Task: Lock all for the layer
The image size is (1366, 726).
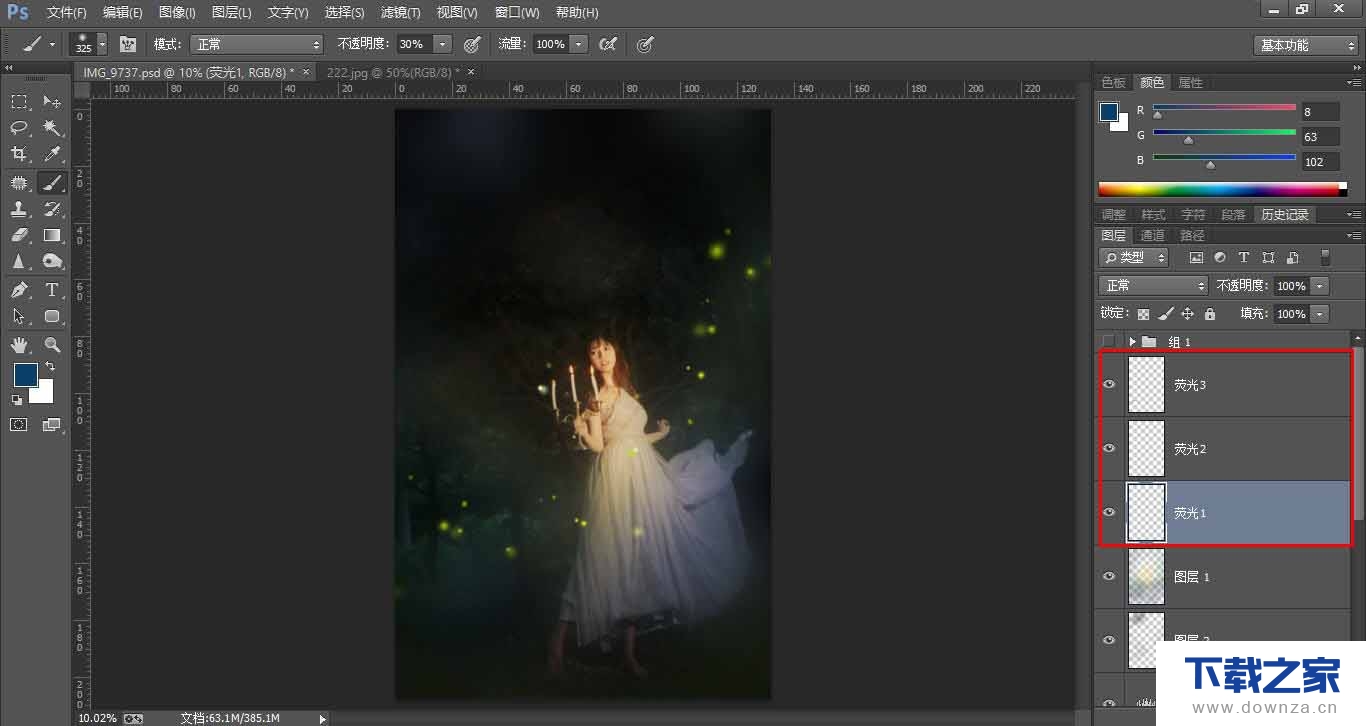Action: click(x=1210, y=313)
